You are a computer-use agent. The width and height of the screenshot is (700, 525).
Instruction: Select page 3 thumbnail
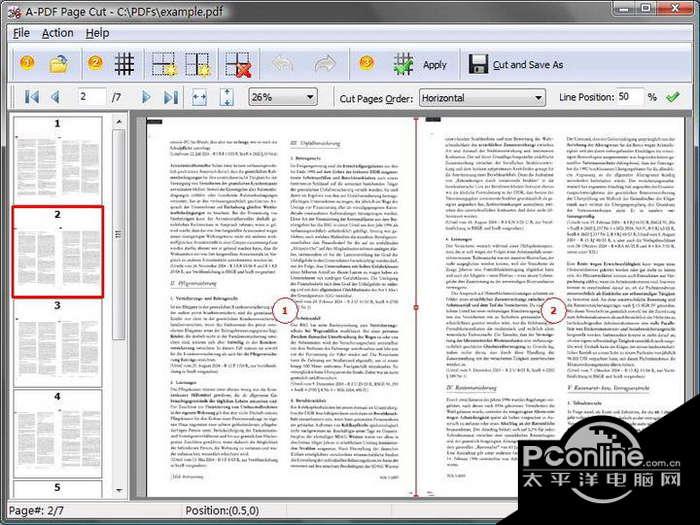(58, 343)
